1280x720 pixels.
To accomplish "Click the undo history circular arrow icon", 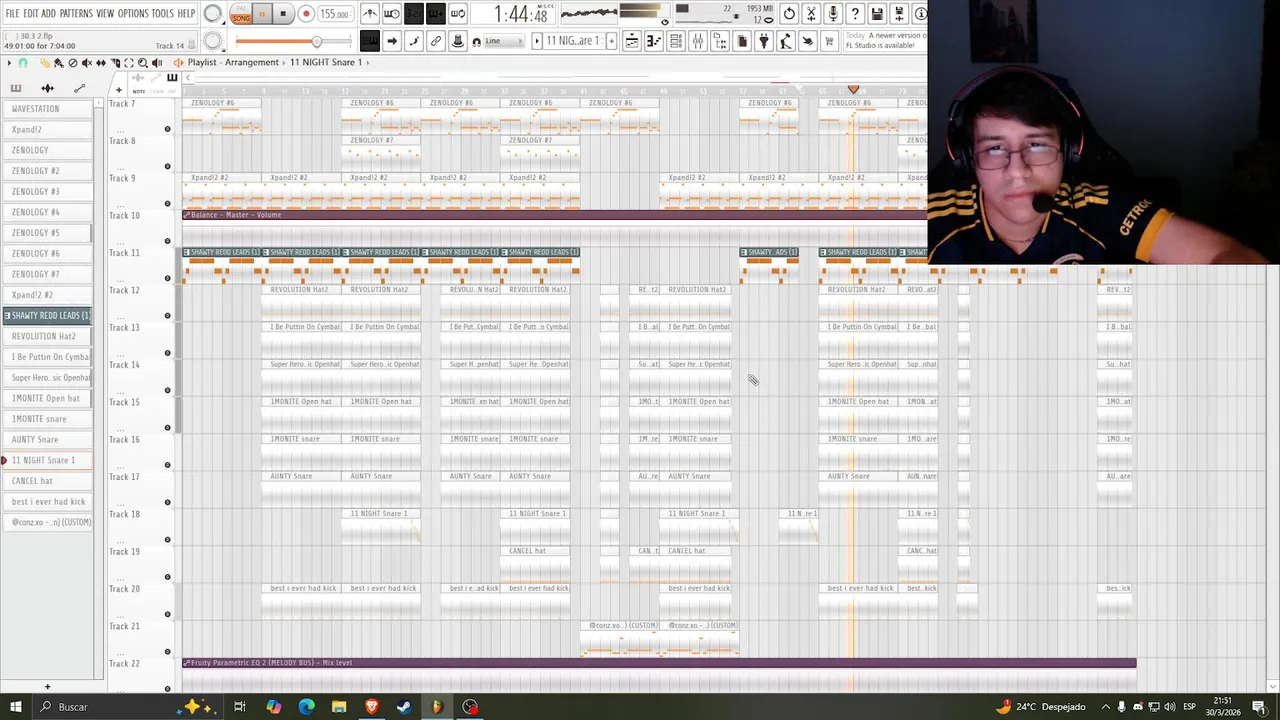I will (789, 14).
